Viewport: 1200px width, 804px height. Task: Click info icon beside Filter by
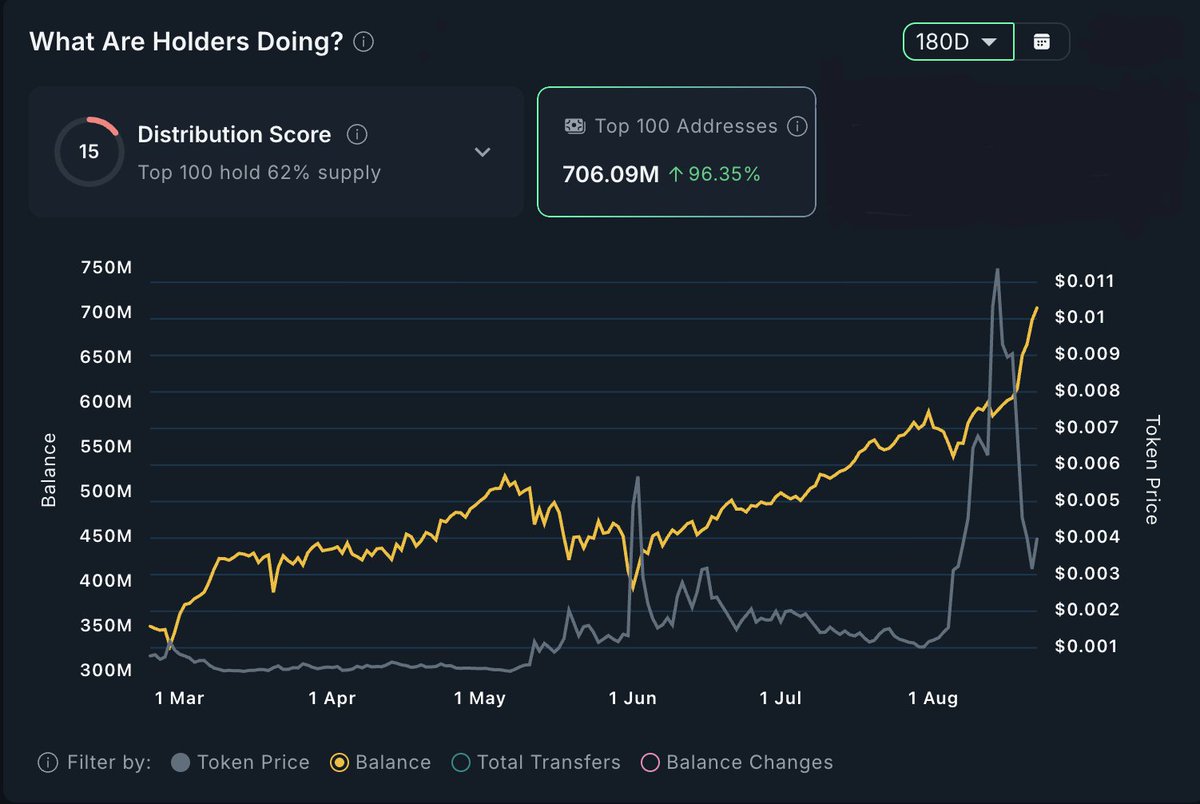point(47,762)
